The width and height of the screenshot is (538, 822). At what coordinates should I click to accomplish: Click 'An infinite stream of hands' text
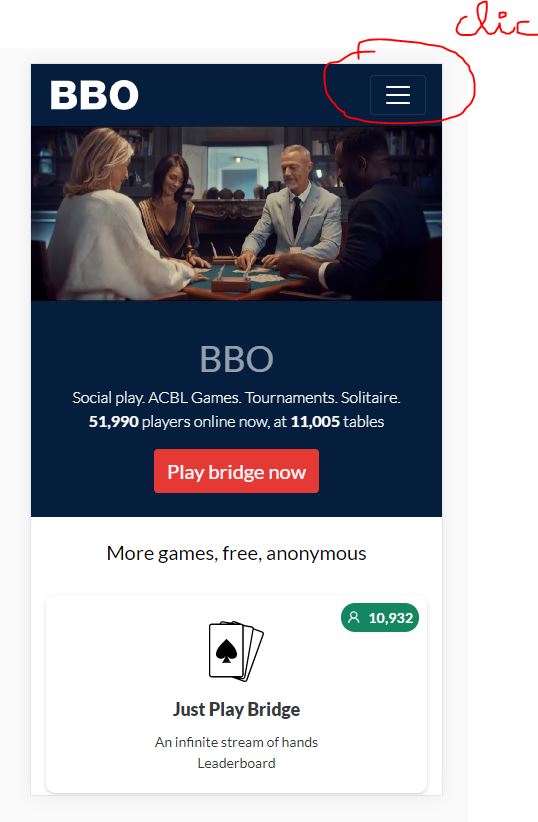tap(236, 742)
